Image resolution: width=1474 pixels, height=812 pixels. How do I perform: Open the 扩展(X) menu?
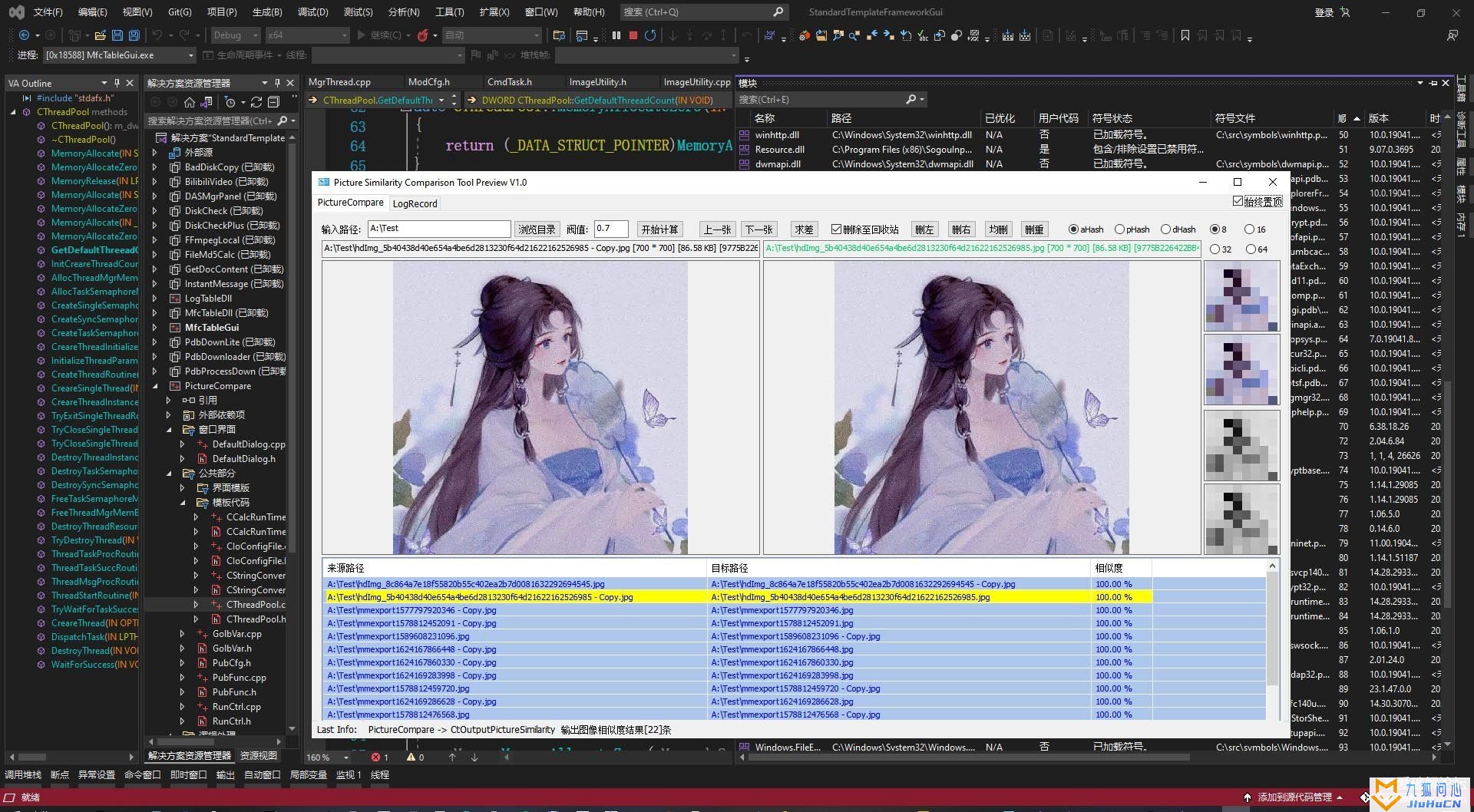click(x=494, y=12)
